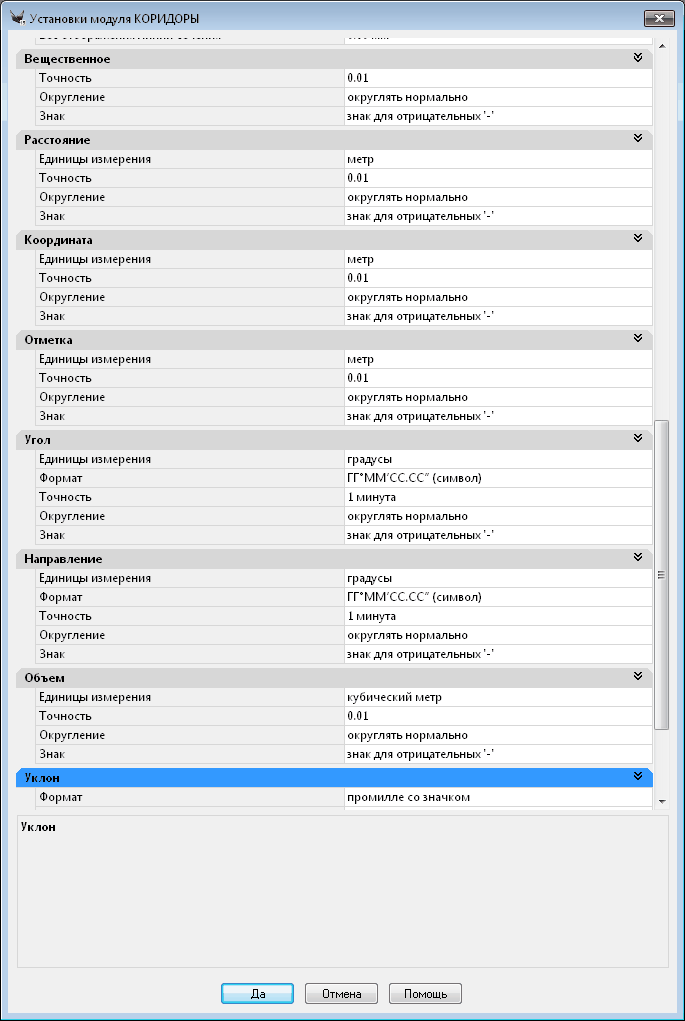Collapse the Расстояние section chevron

click(x=637, y=139)
